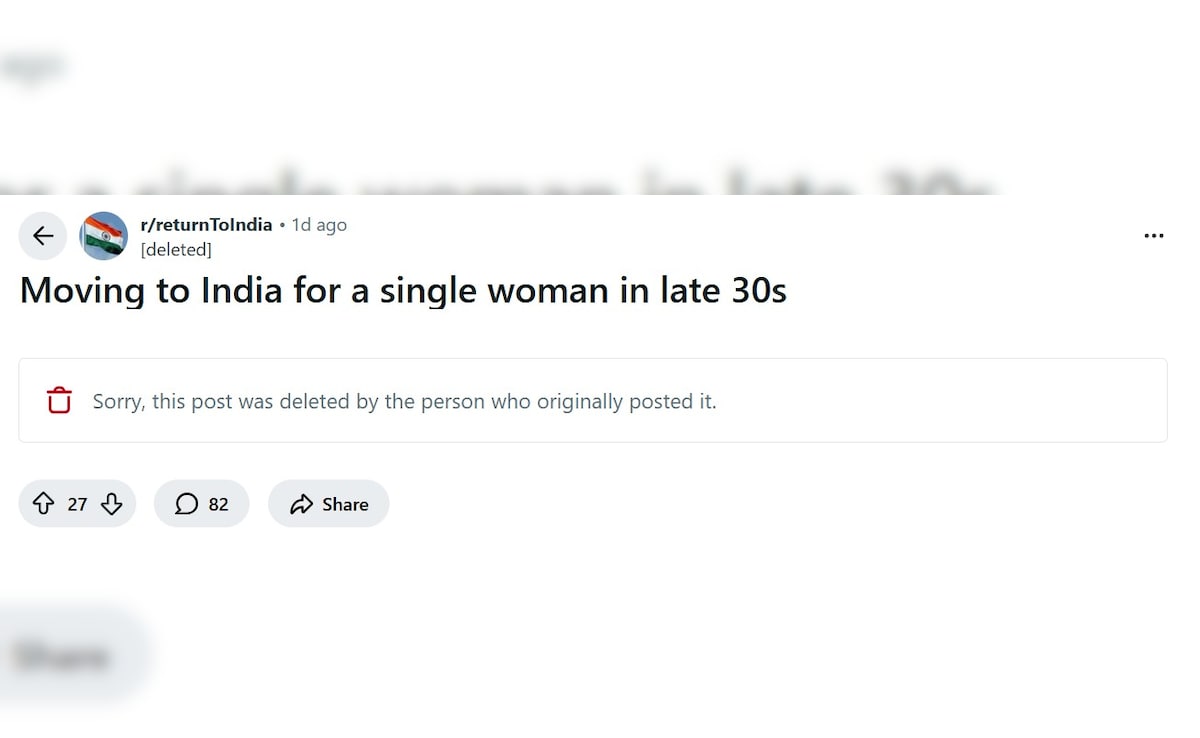Click the 82 comments count
The height and width of the screenshot is (738, 1200).
click(x=218, y=504)
